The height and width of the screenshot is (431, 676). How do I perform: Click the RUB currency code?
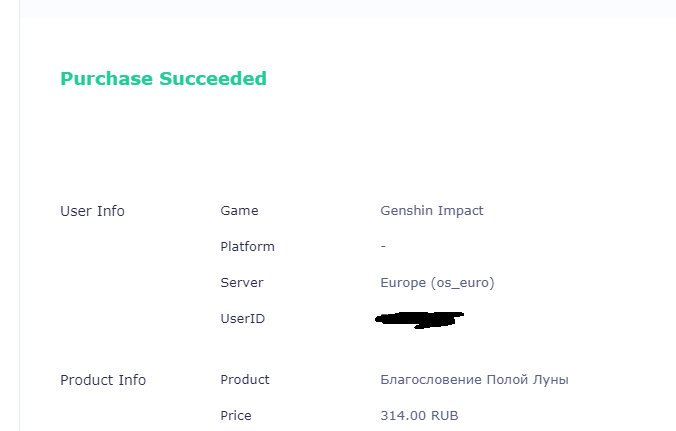coord(443,416)
